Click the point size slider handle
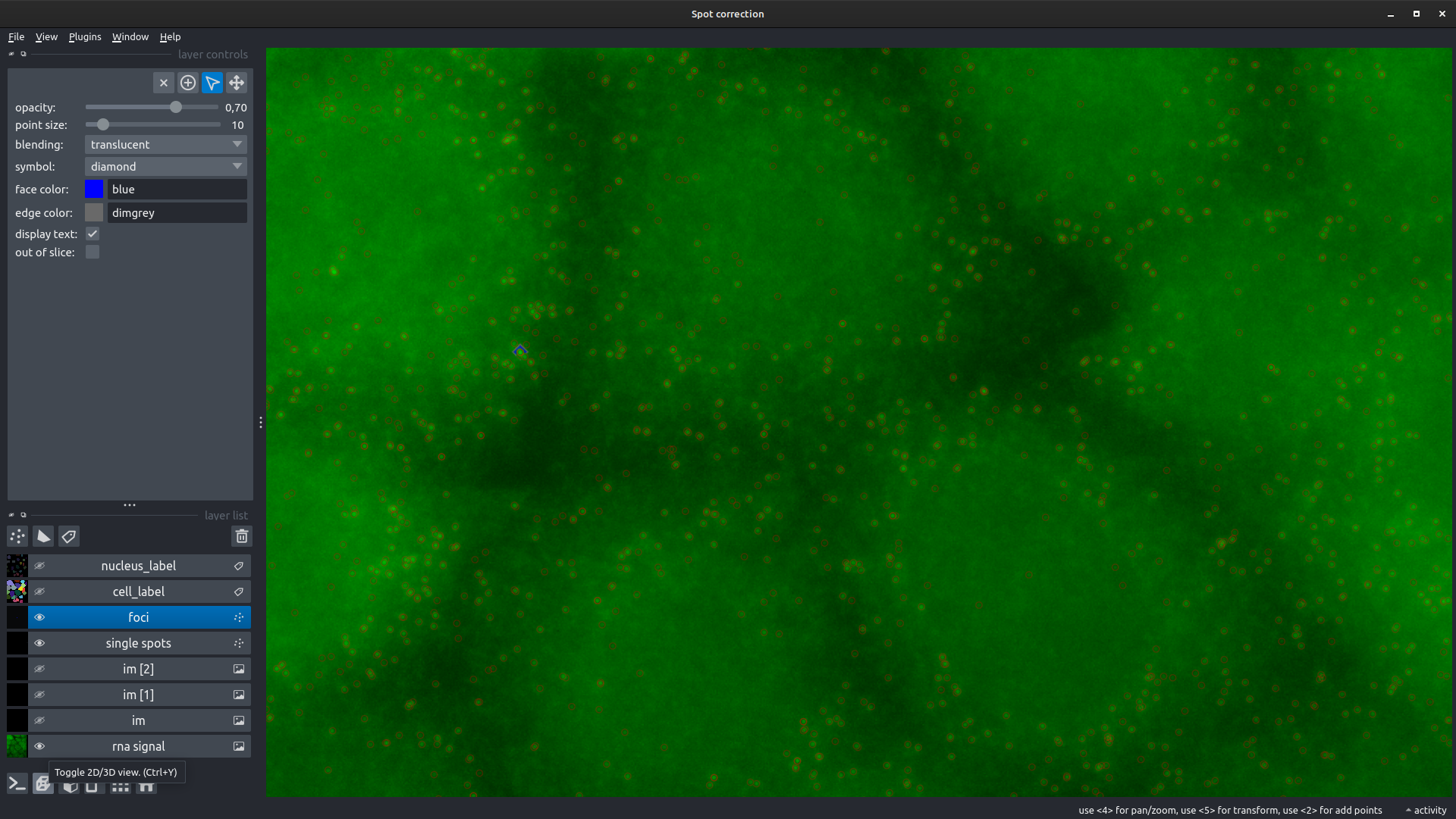1456x819 pixels. (103, 125)
